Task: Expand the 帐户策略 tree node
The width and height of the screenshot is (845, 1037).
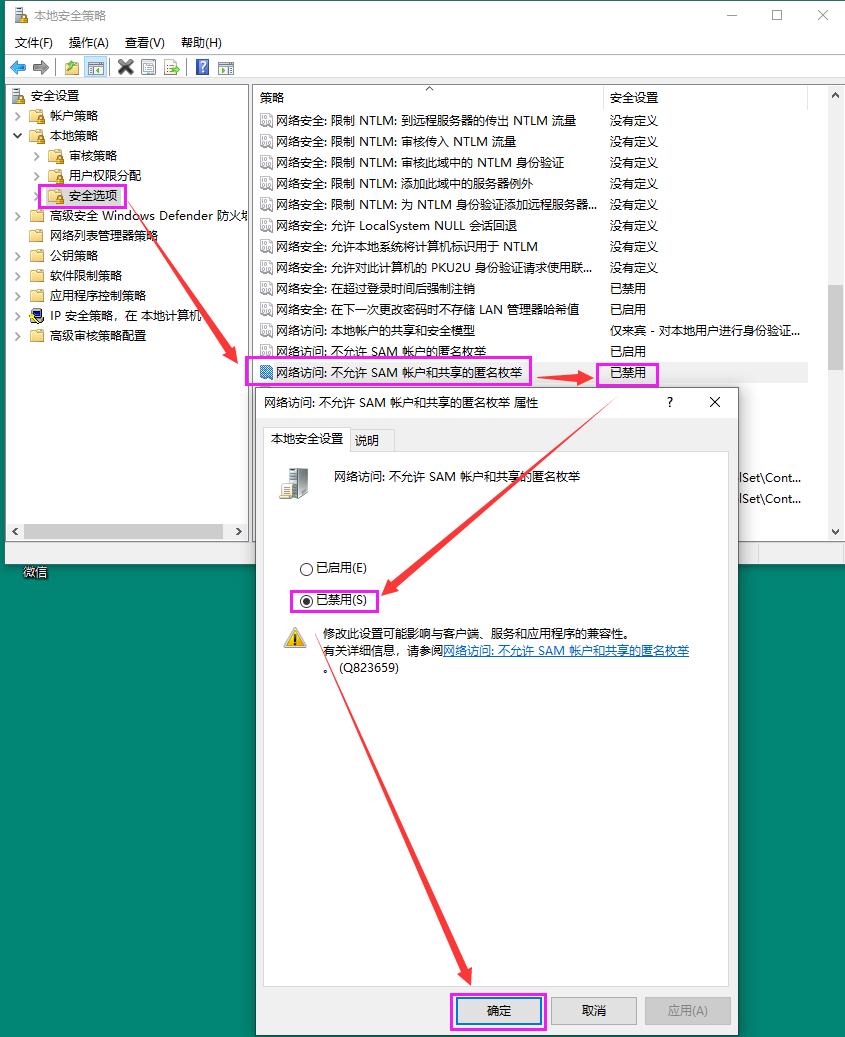Action: 20,115
